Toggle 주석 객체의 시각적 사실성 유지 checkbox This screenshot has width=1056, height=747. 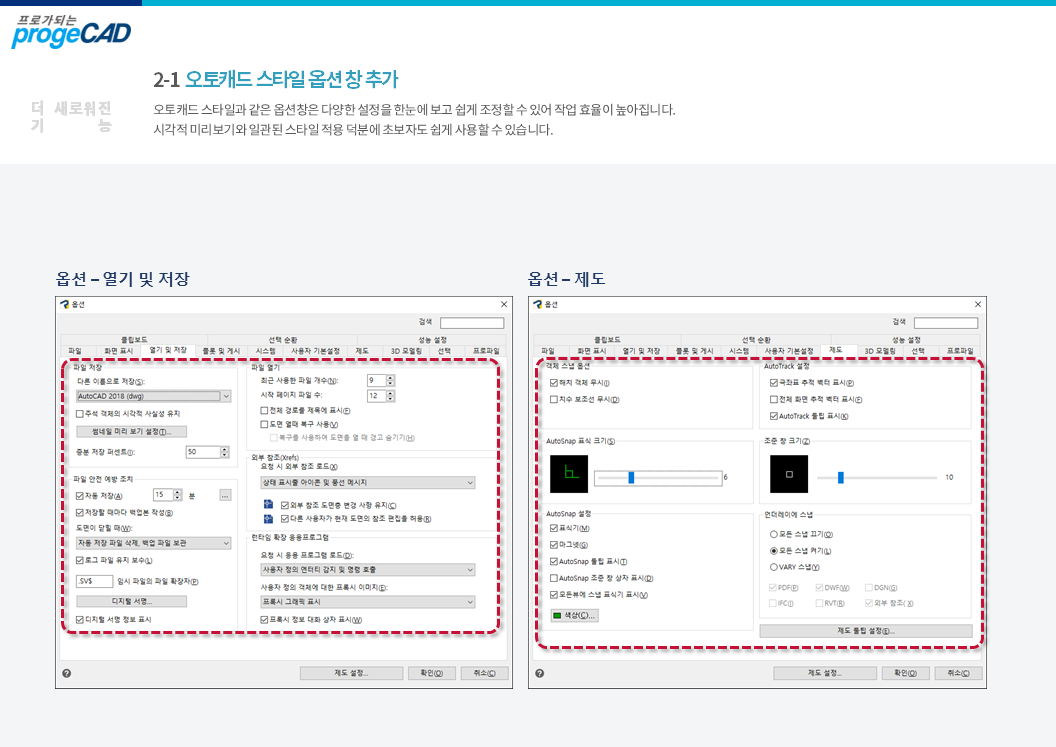pos(80,414)
